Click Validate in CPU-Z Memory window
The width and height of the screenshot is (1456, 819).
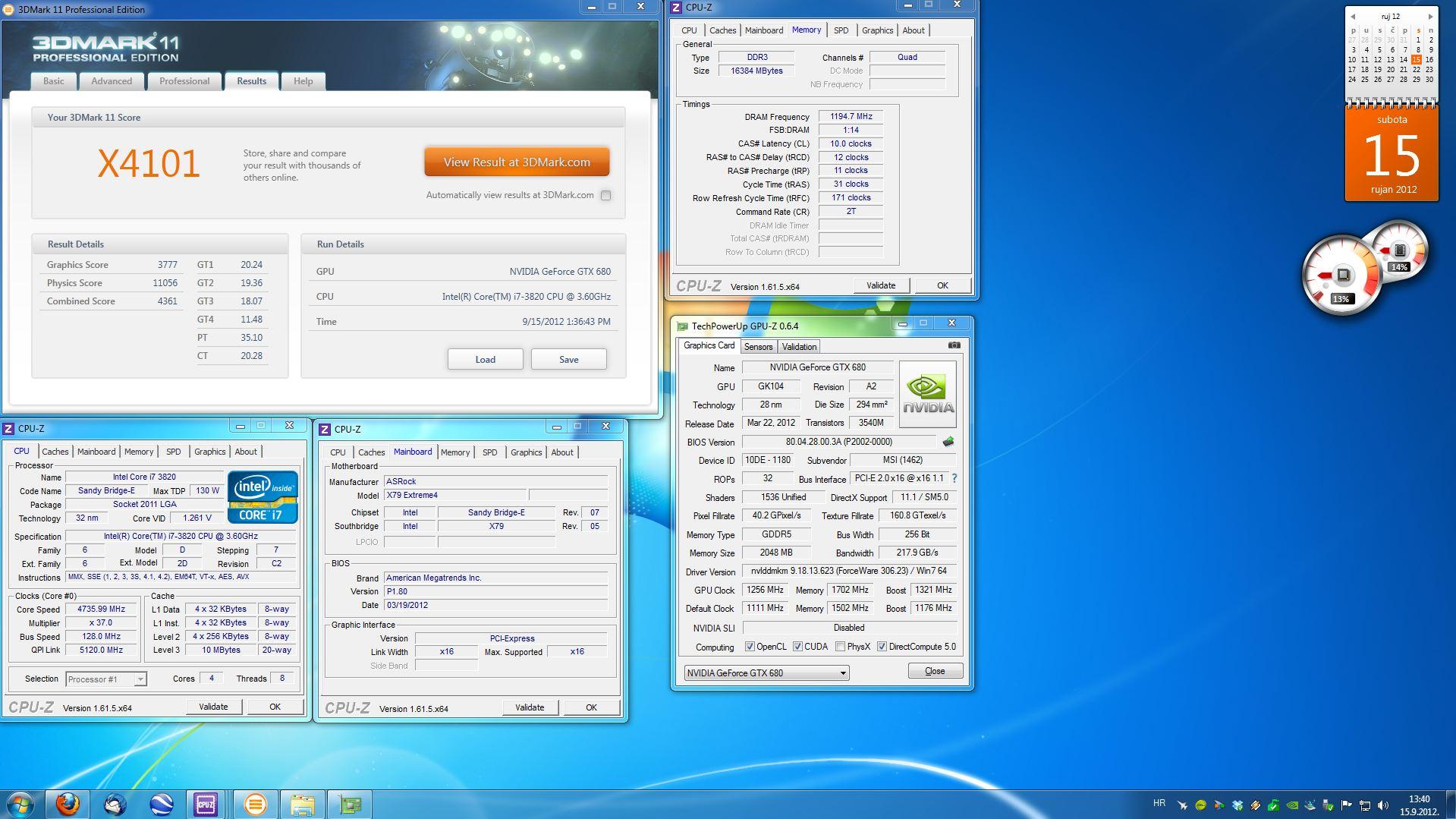pos(881,285)
